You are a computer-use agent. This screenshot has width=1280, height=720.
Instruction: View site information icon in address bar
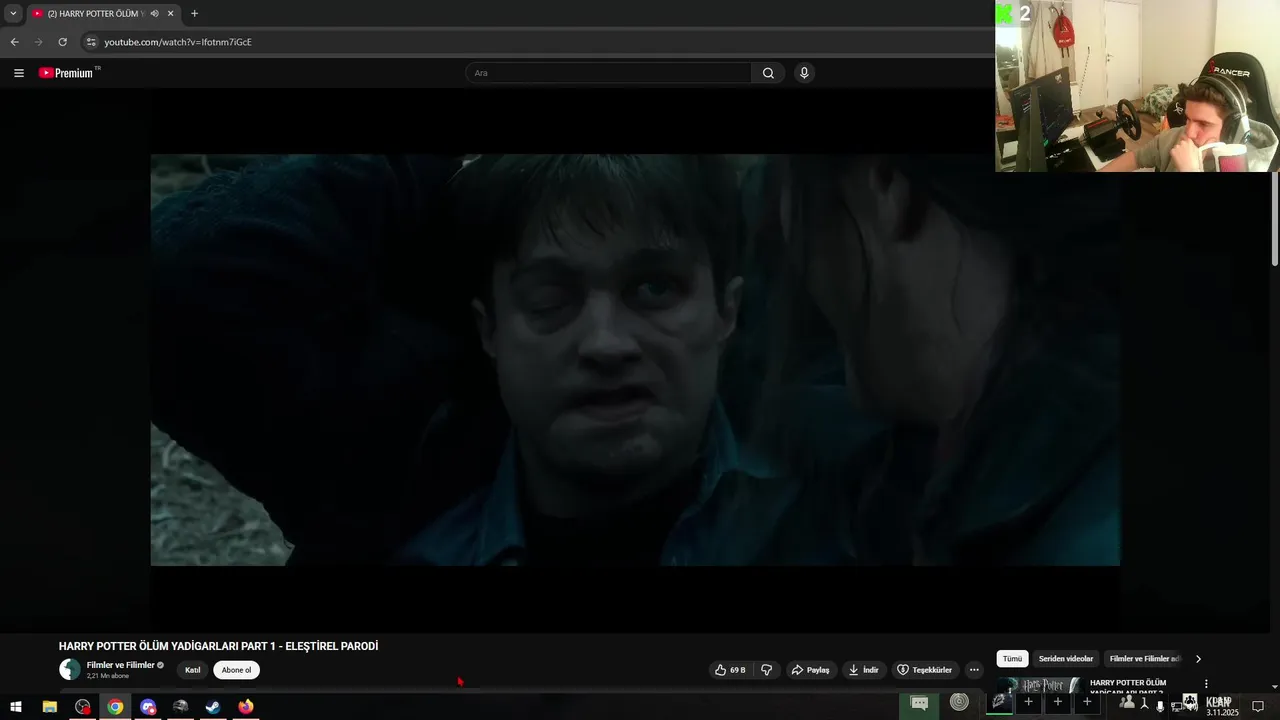coord(91,42)
